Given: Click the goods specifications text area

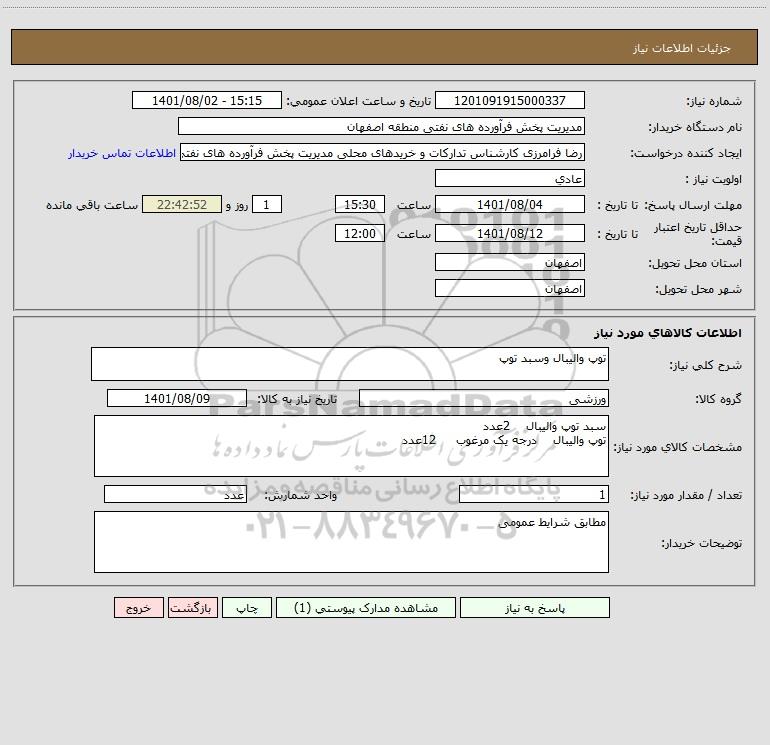Looking at the screenshot, I should [x=351, y=446].
